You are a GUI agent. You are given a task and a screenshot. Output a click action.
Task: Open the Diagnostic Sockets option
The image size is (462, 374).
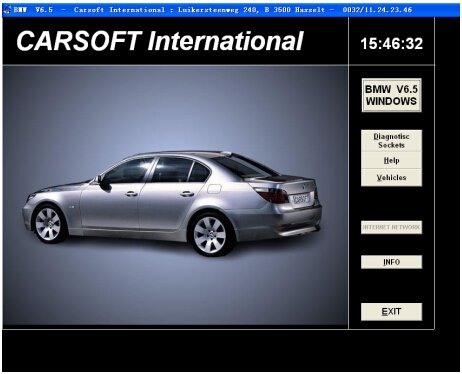coord(391,141)
